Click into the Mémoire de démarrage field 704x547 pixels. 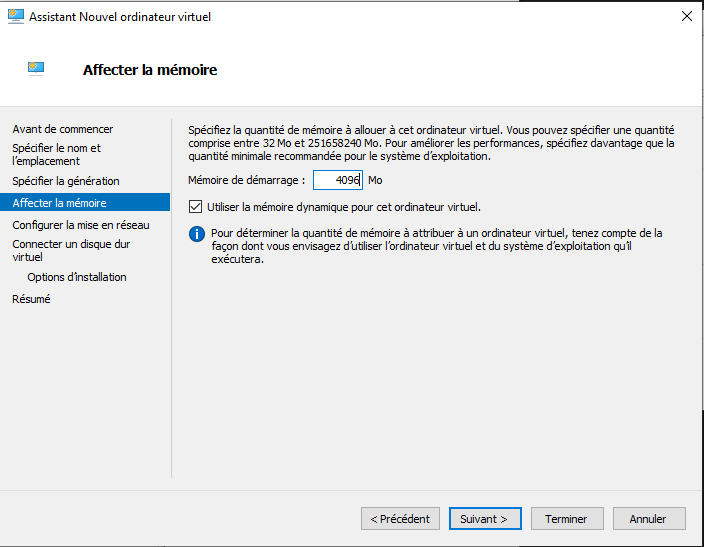(338, 180)
